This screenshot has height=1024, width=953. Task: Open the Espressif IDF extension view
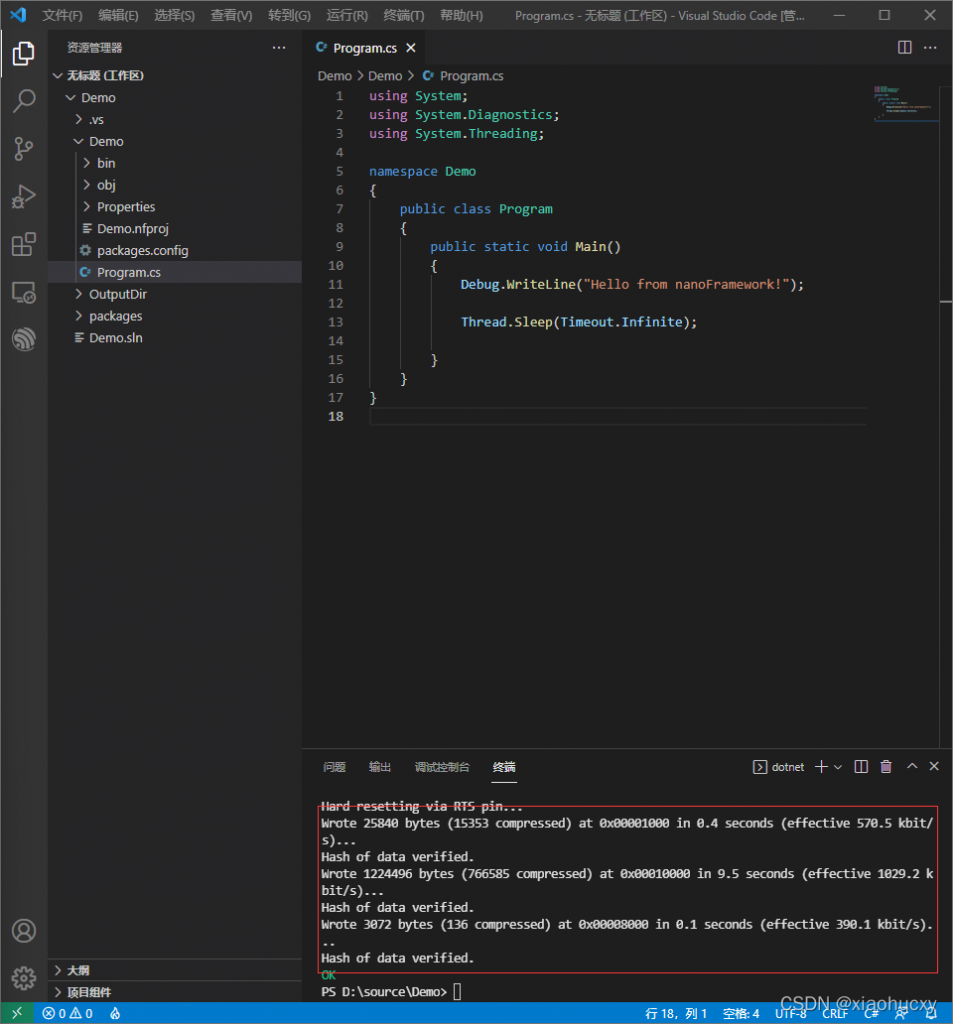[24, 339]
